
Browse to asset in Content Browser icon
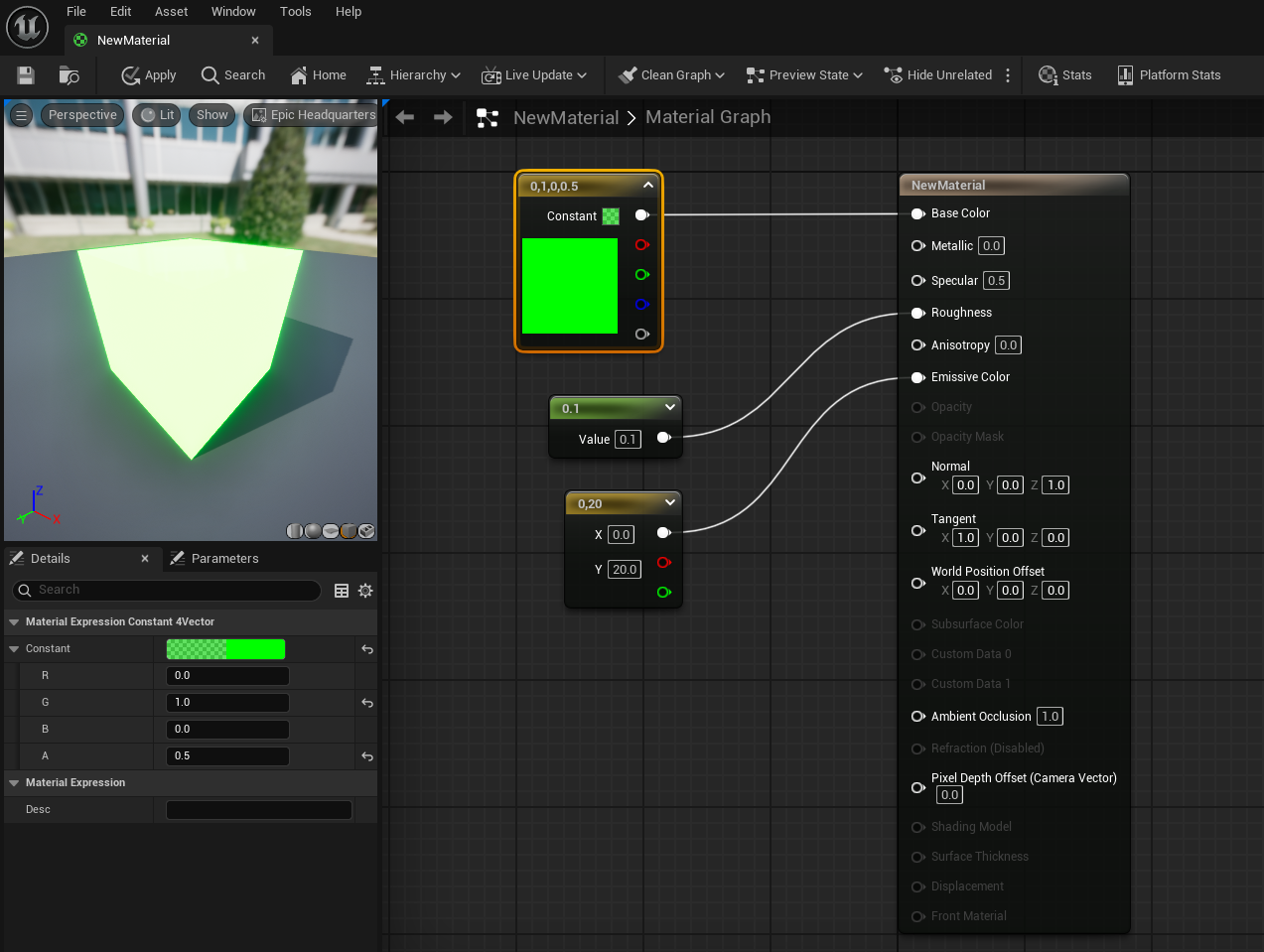[x=69, y=75]
